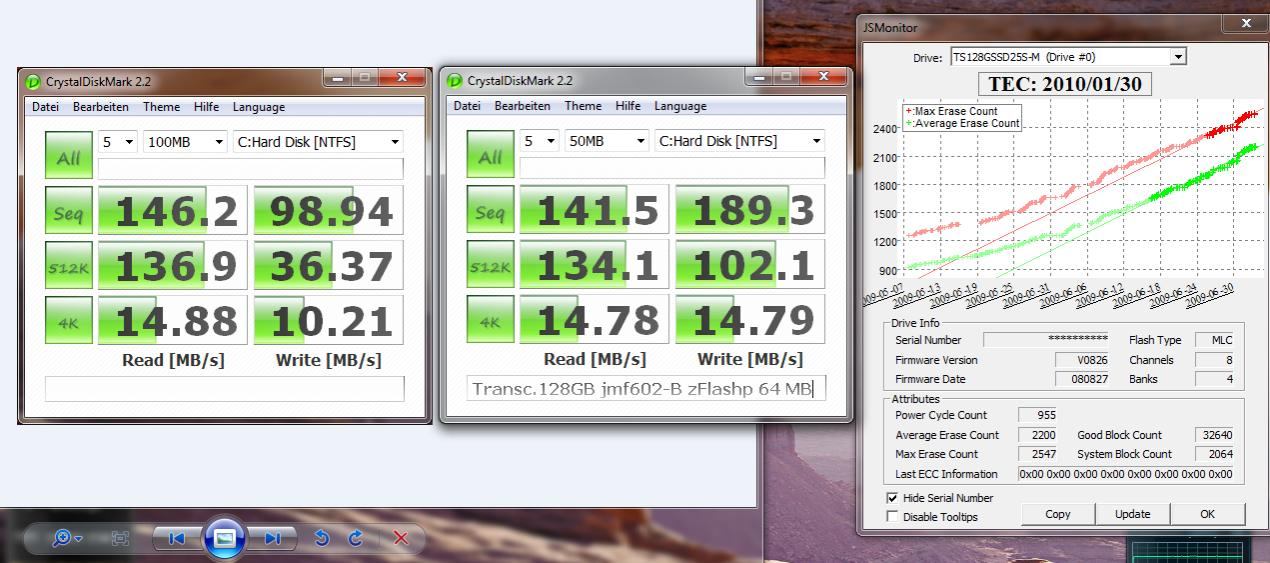Open Theme menu in 100MB window

pyautogui.click(x=161, y=107)
